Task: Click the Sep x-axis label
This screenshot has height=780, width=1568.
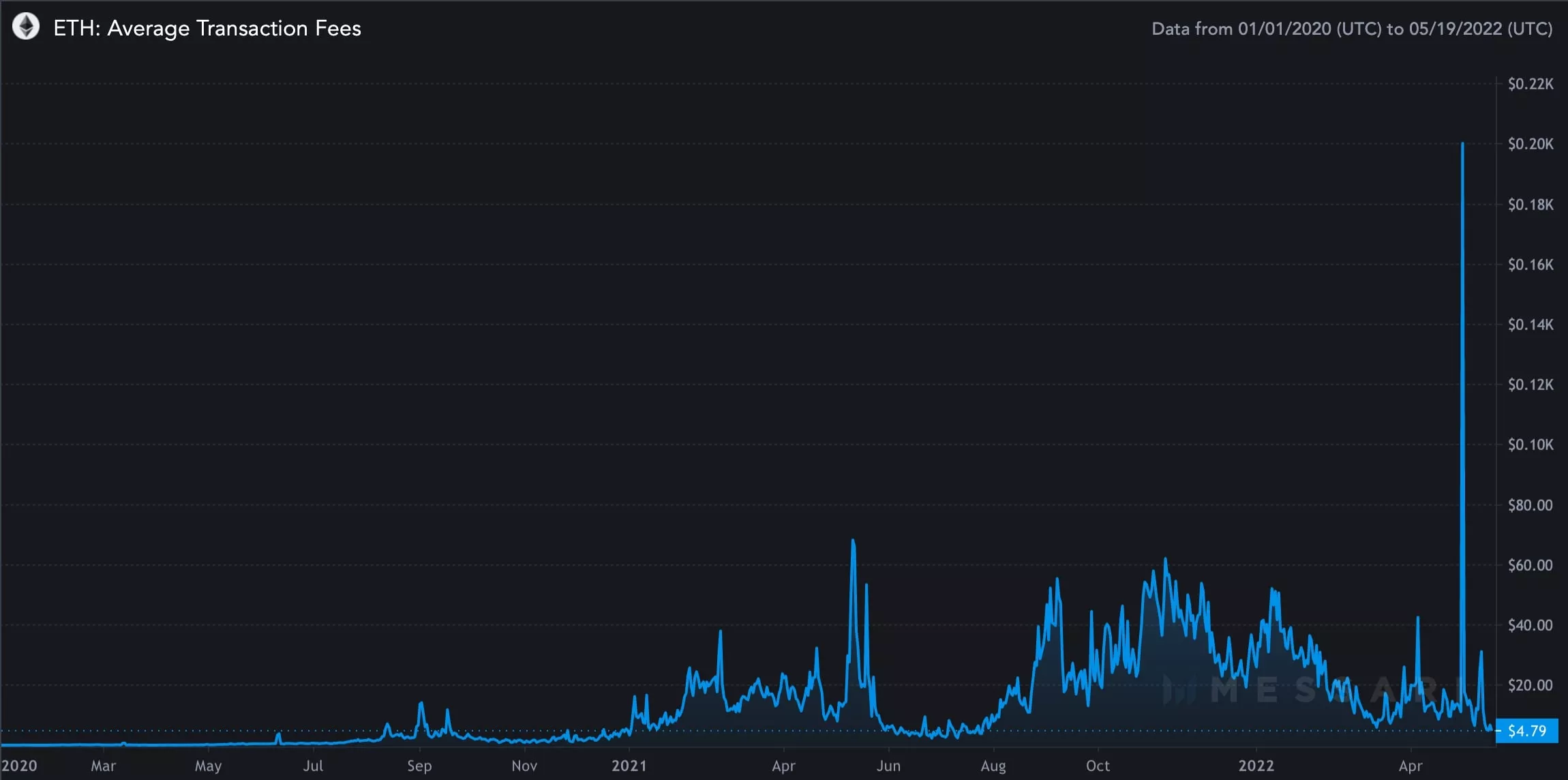Action: 419,766
